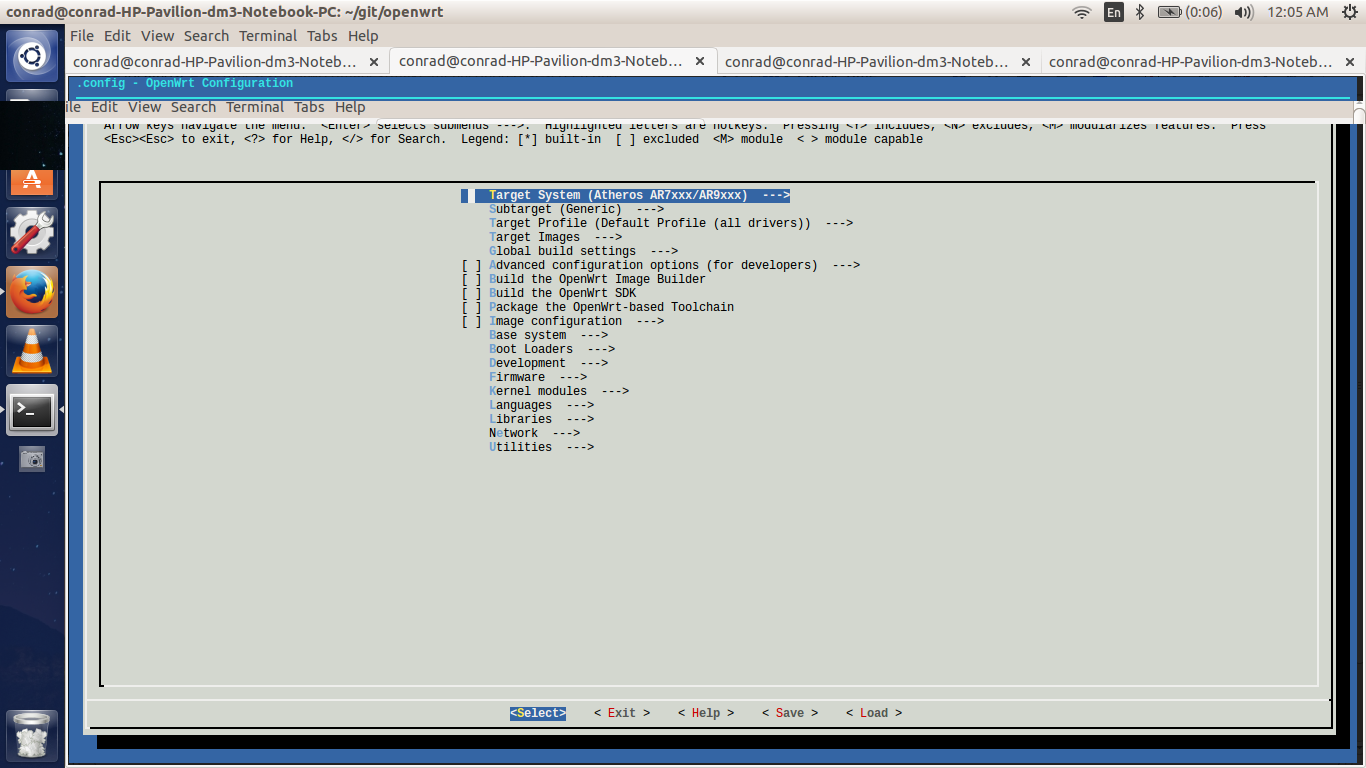
Task: Open the Tabs menu in the top menu bar
Action: click(322, 36)
